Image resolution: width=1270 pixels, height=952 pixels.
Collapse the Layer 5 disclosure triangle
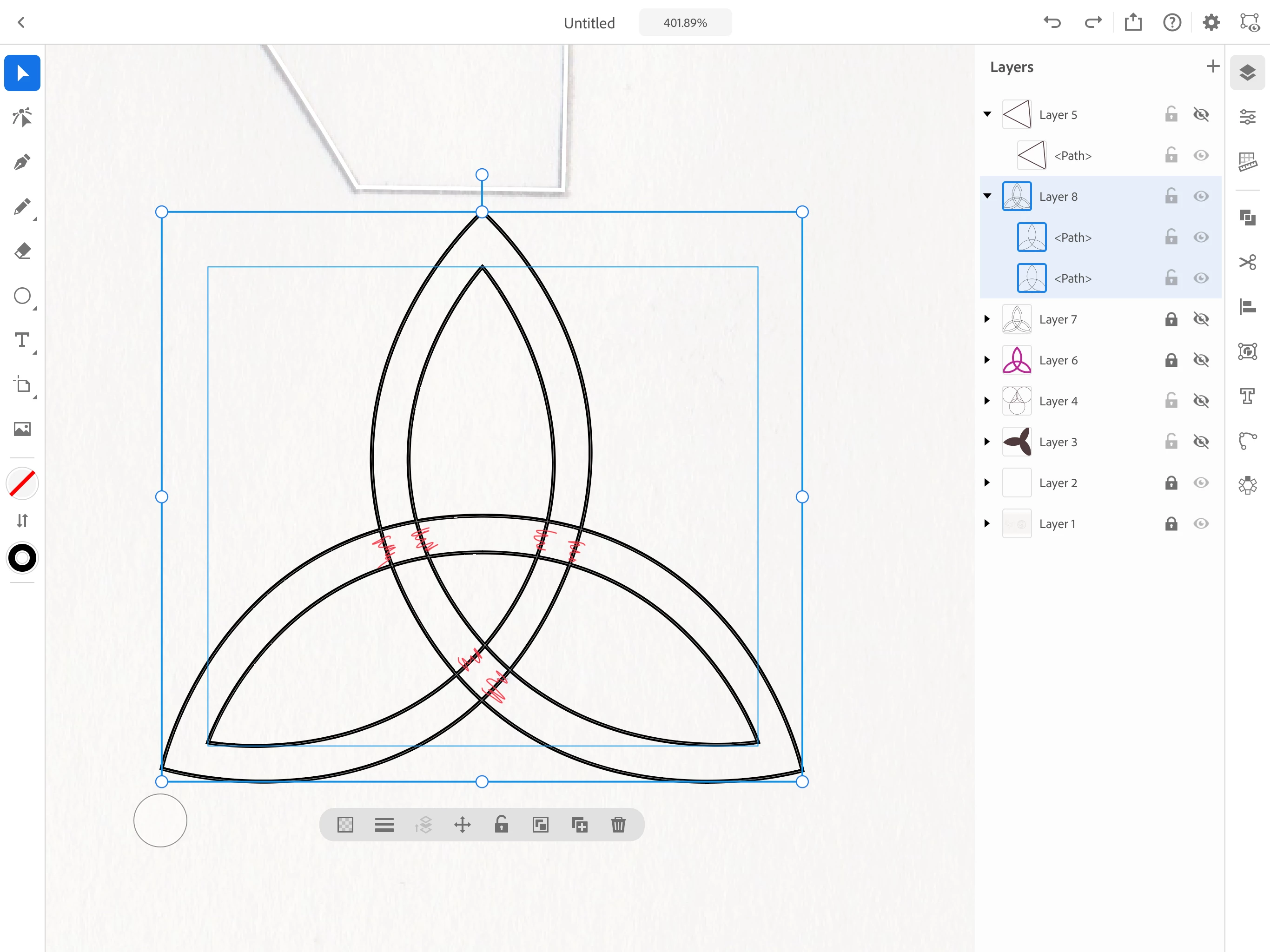987,114
